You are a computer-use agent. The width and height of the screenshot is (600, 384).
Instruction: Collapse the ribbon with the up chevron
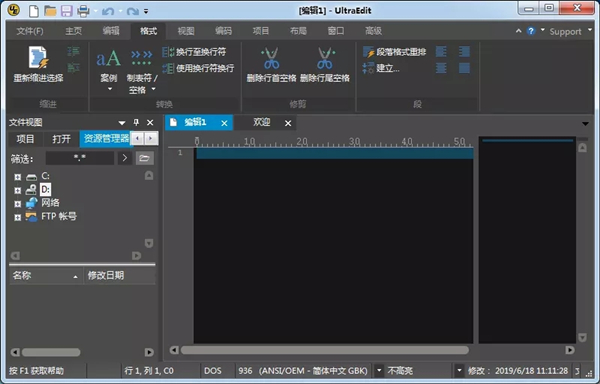[x=518, y=31]
